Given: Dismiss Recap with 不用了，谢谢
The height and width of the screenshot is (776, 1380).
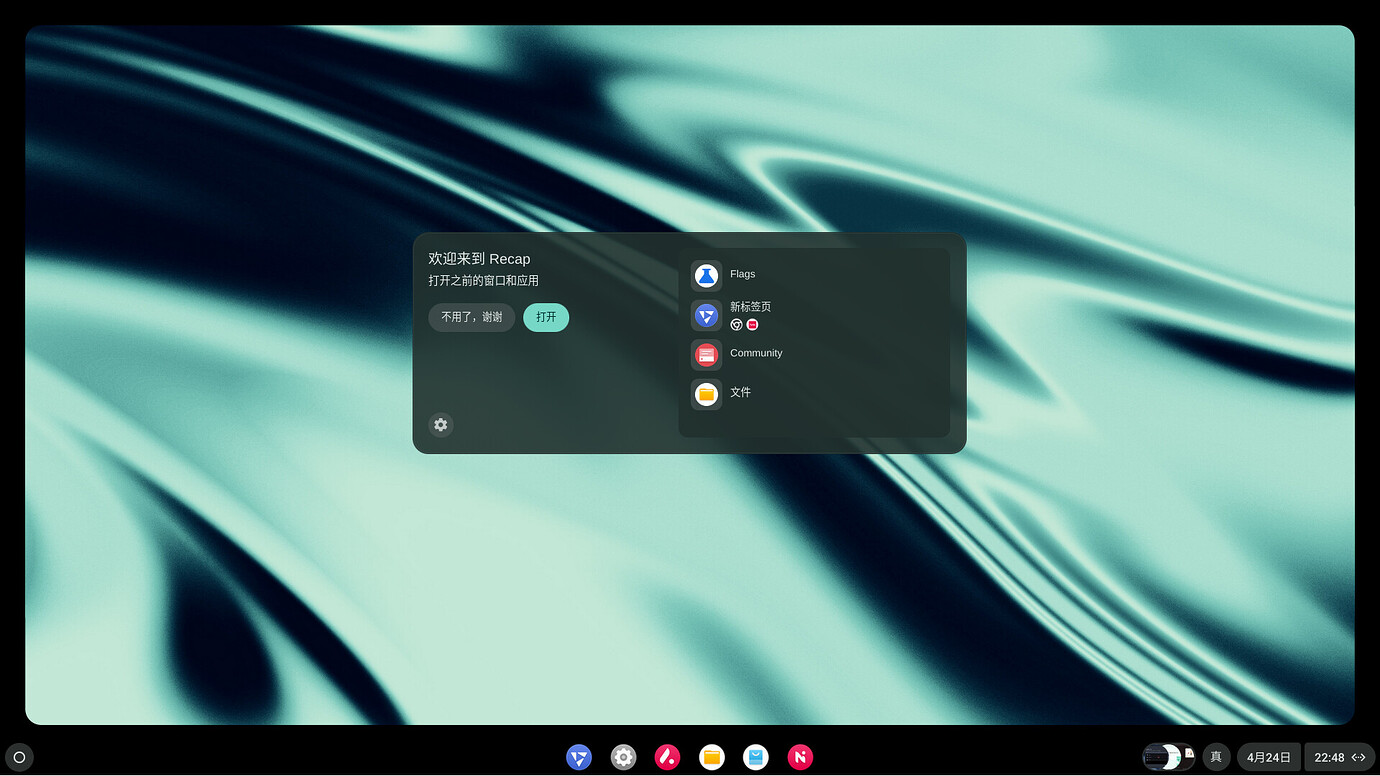Looking at the screenshot, I should 471,316.
